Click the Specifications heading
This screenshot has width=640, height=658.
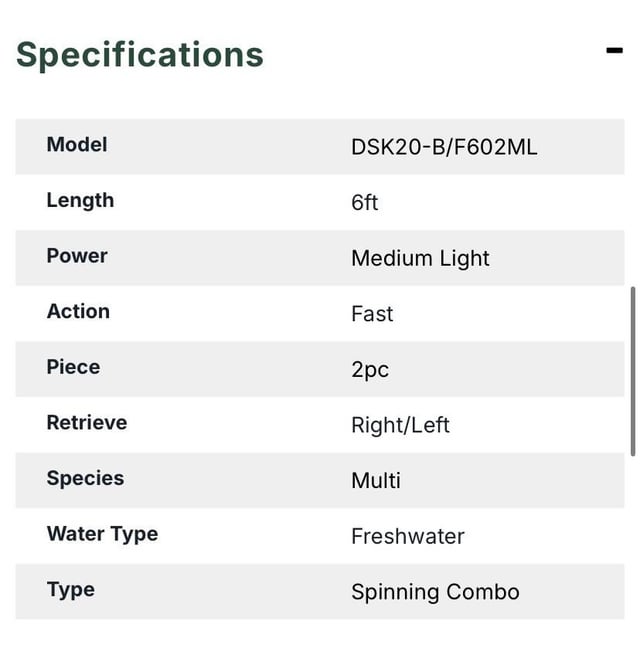[x=140, y=54]
